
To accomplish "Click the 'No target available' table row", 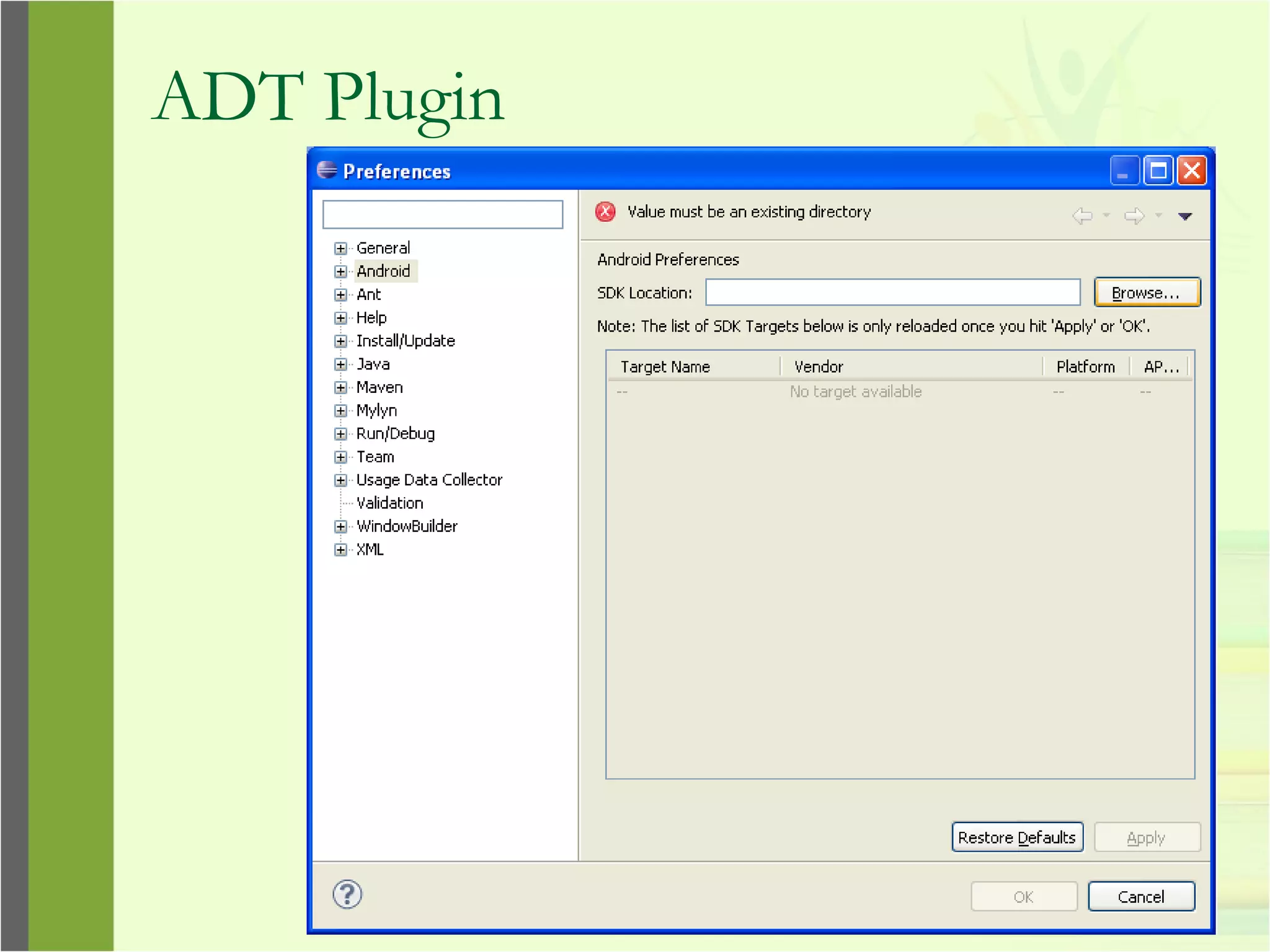I will click(x=900, y=392).
